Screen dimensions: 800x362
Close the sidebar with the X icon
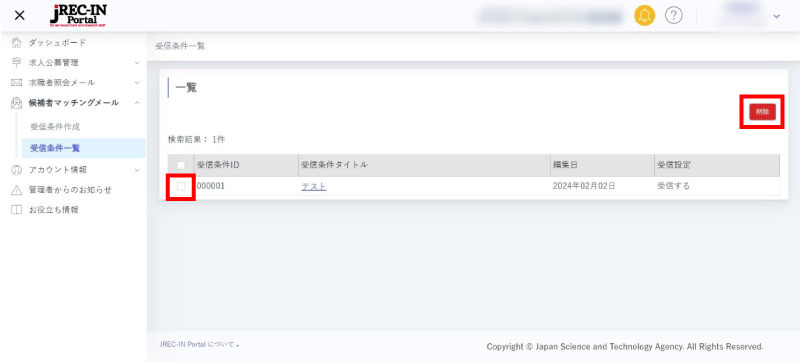pyautogui.click(x=19, y=15)
